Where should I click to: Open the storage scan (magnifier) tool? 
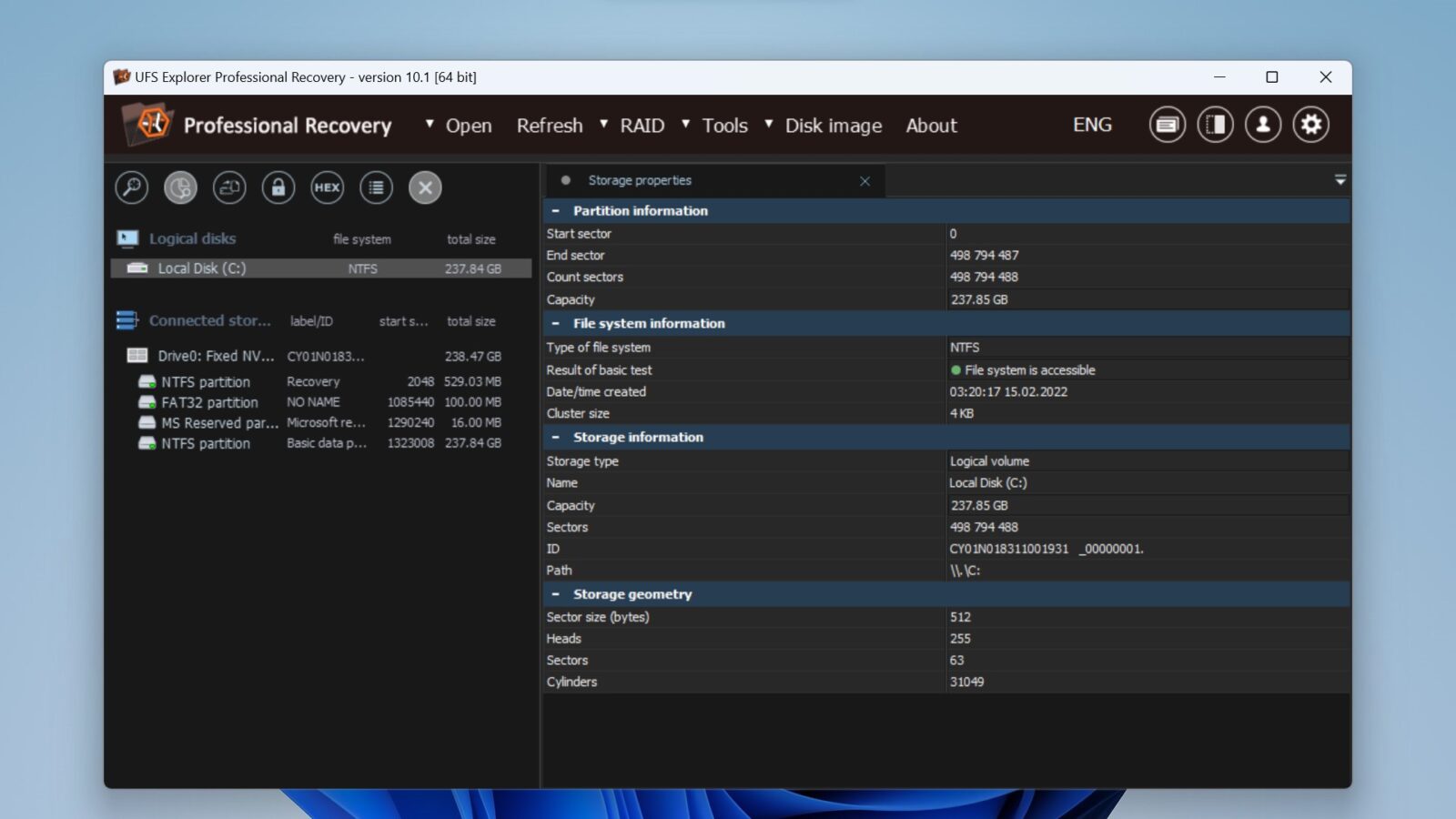tap(131, 187)
